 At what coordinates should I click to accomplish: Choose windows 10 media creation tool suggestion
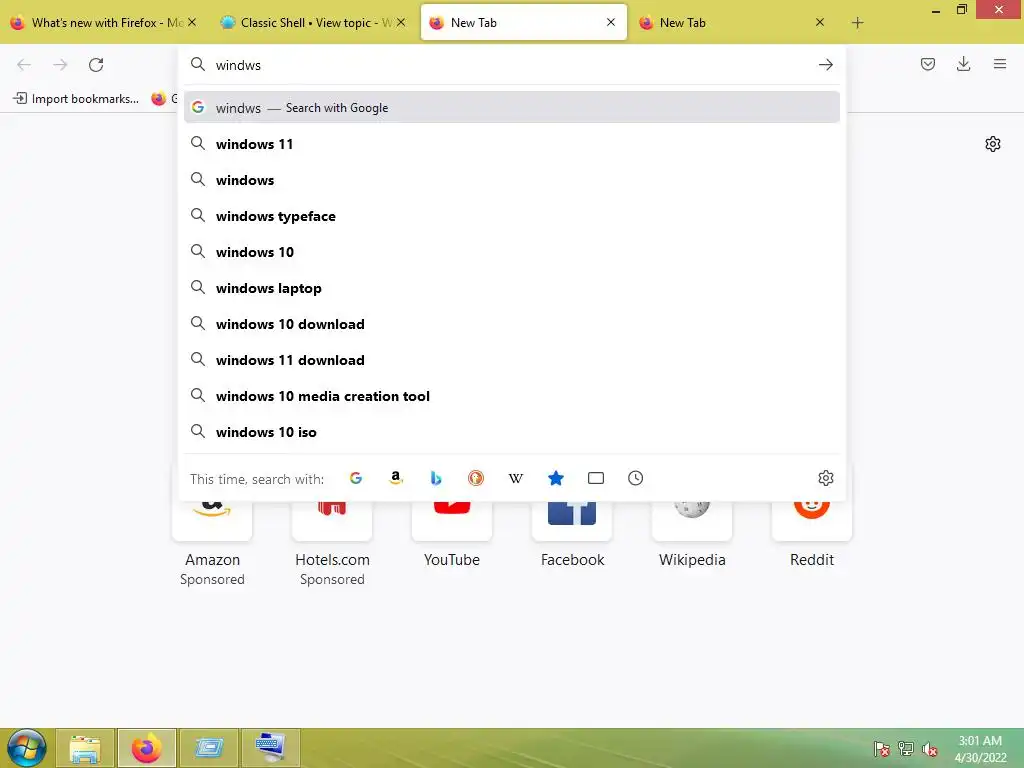(x=511, y=395)
